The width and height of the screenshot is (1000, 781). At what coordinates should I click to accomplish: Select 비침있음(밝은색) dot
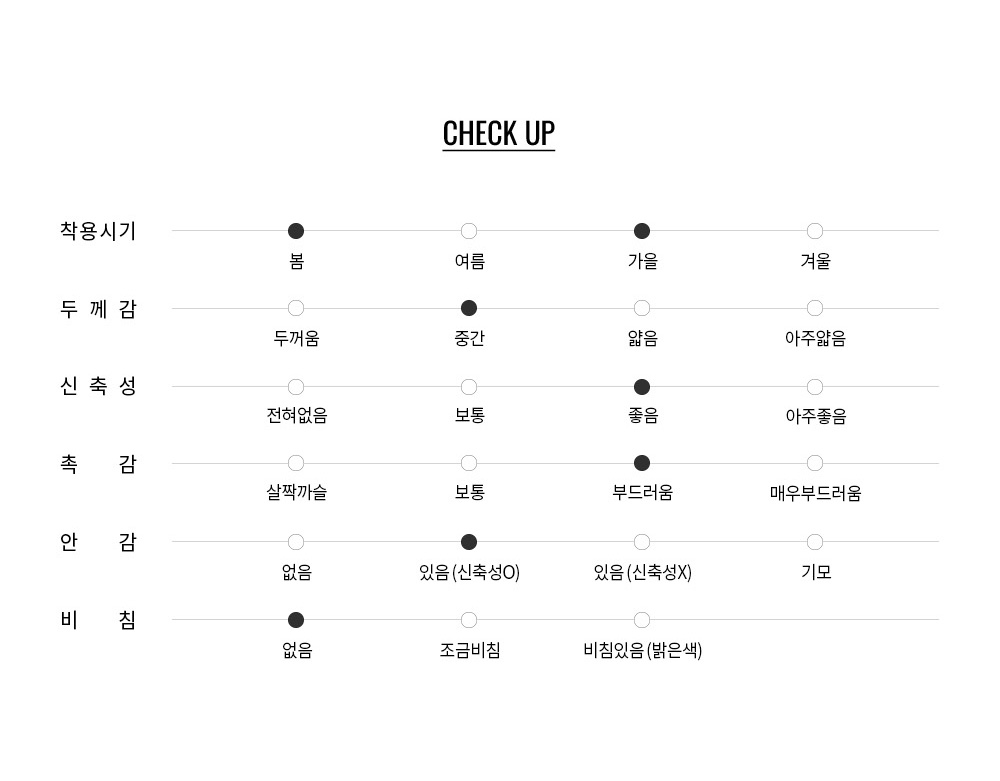point(642,620)
